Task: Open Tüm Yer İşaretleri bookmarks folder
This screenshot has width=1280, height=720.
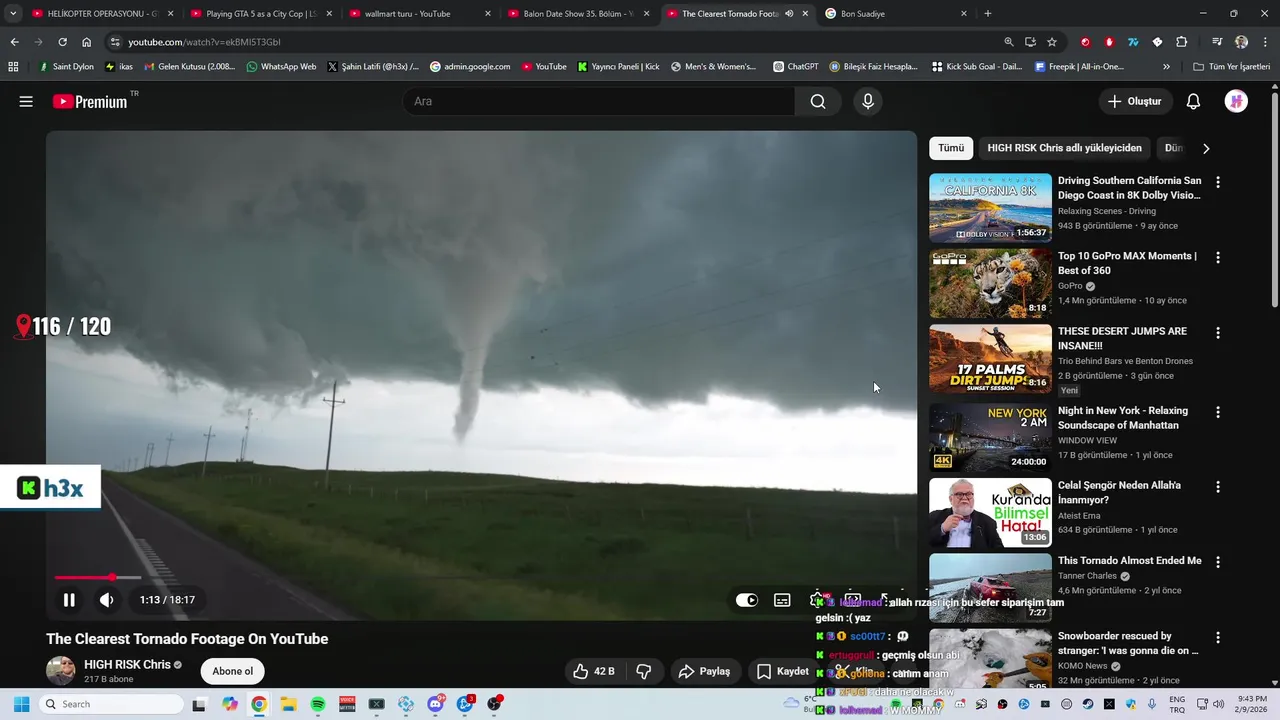Action: click(1231, 67)
